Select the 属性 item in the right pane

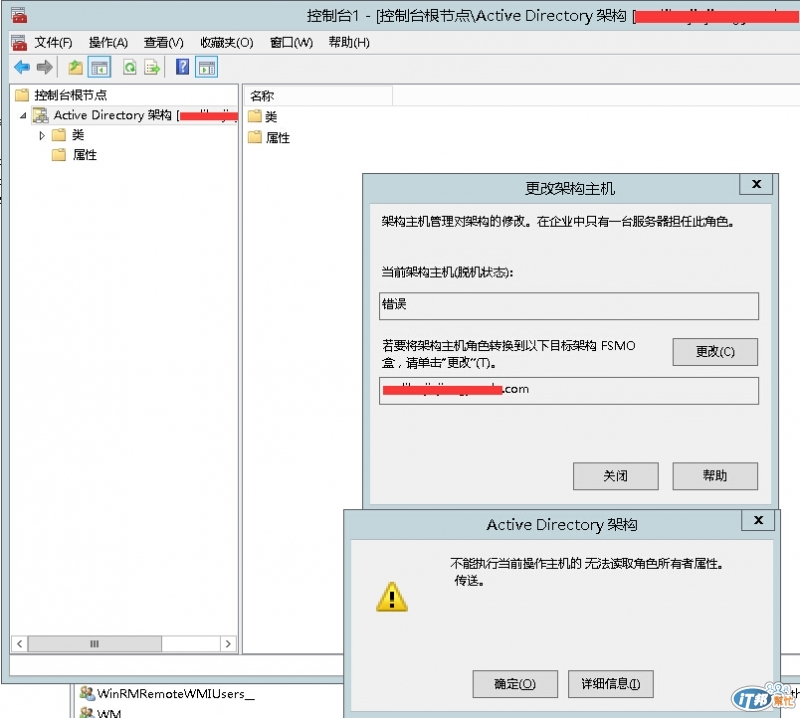tap(269, 137)
